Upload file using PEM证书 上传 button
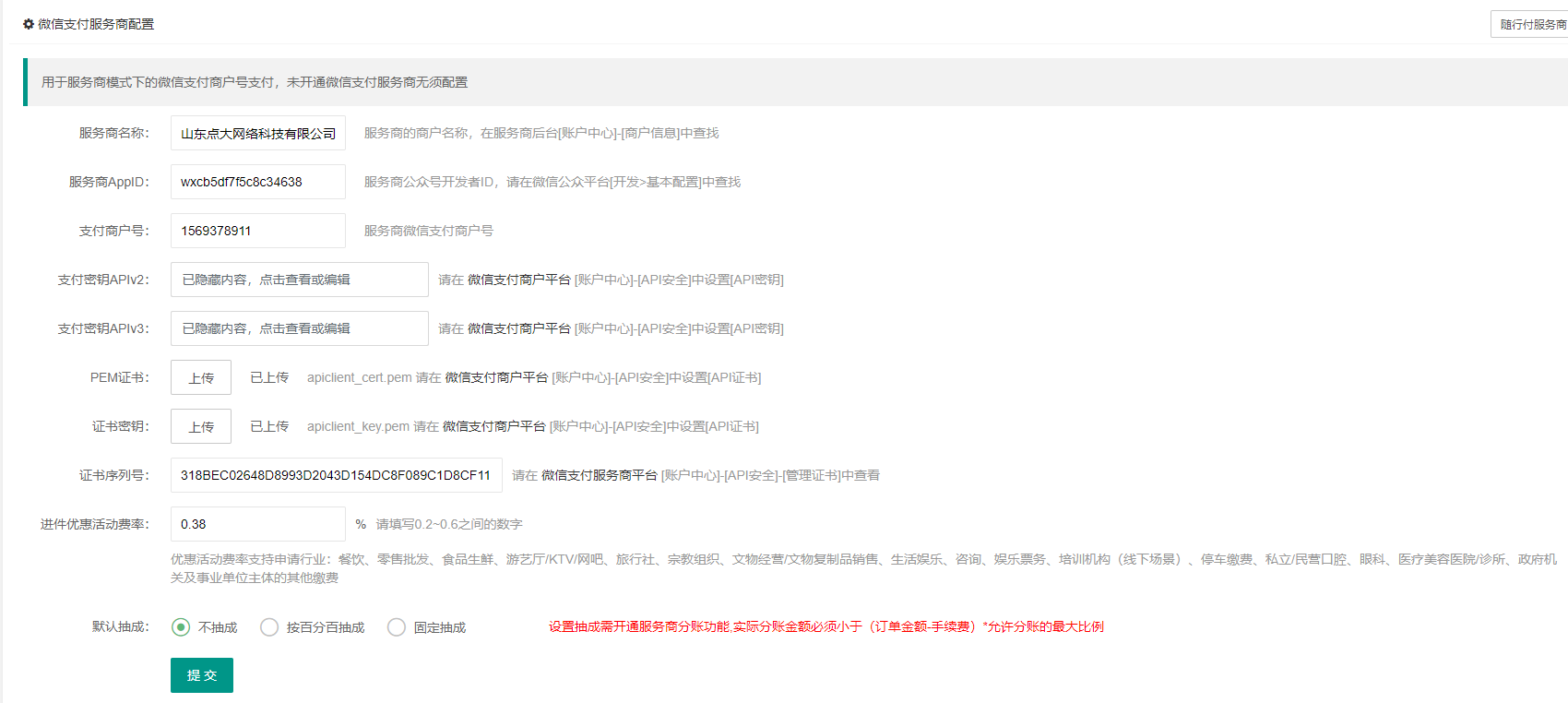This screenshot has width=1568, height=703. [x=201, y=377]
